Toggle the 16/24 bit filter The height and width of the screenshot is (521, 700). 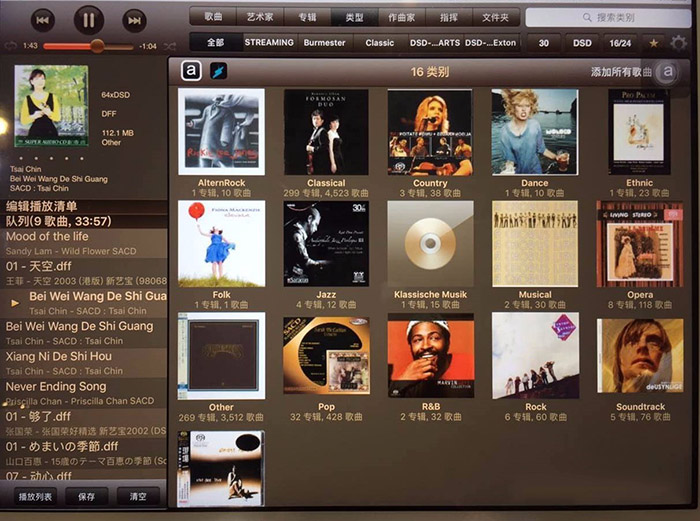pyautogui.click(x=620, y=43)
